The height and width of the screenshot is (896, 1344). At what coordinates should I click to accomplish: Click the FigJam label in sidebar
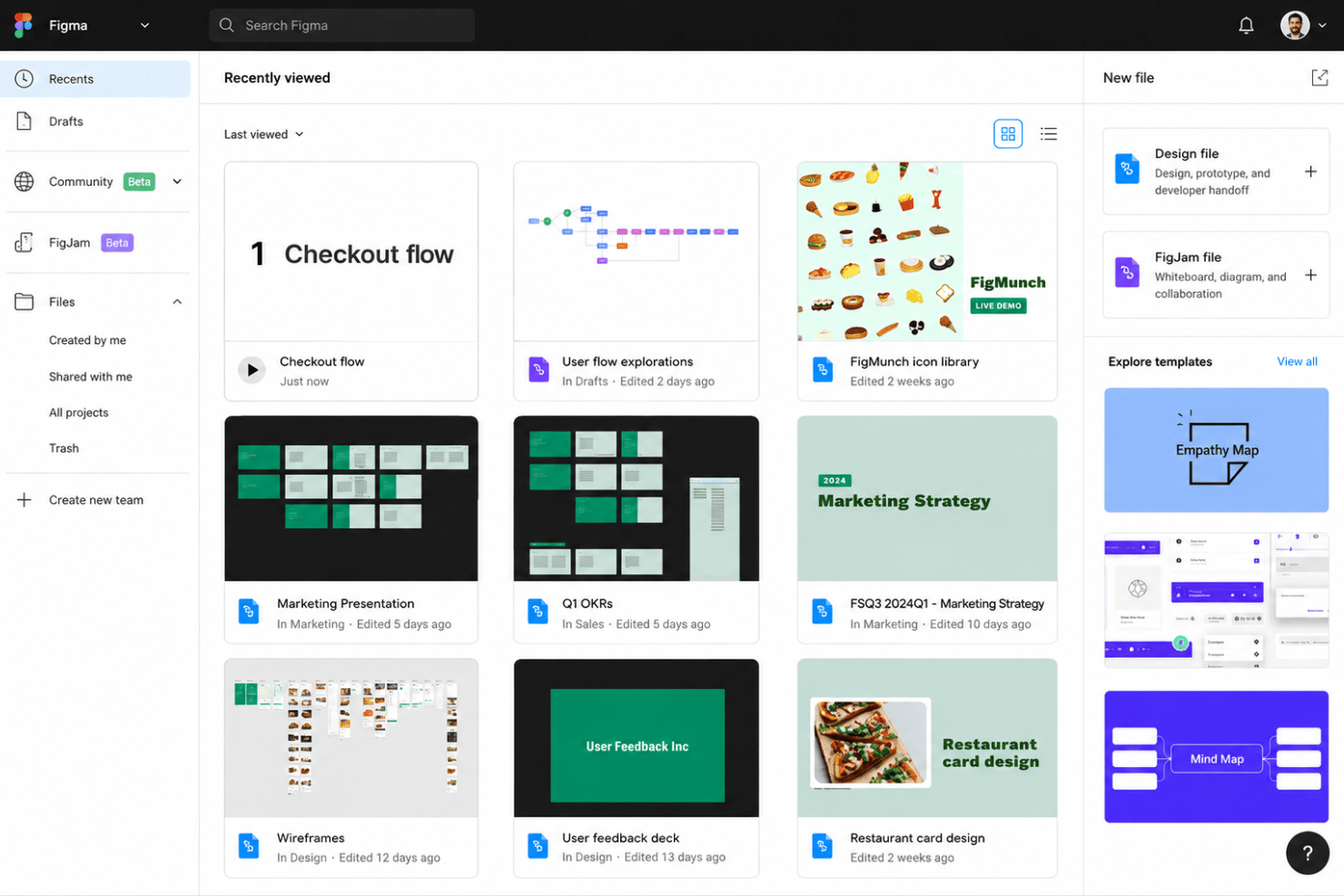point(69,242)
